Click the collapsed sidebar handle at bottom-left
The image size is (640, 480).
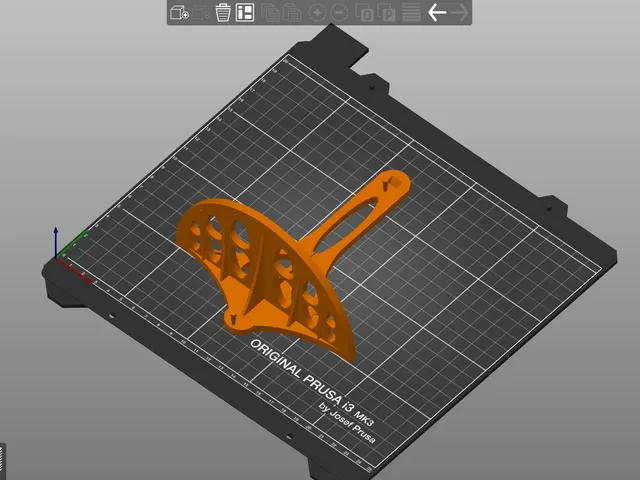pos(2,461)
